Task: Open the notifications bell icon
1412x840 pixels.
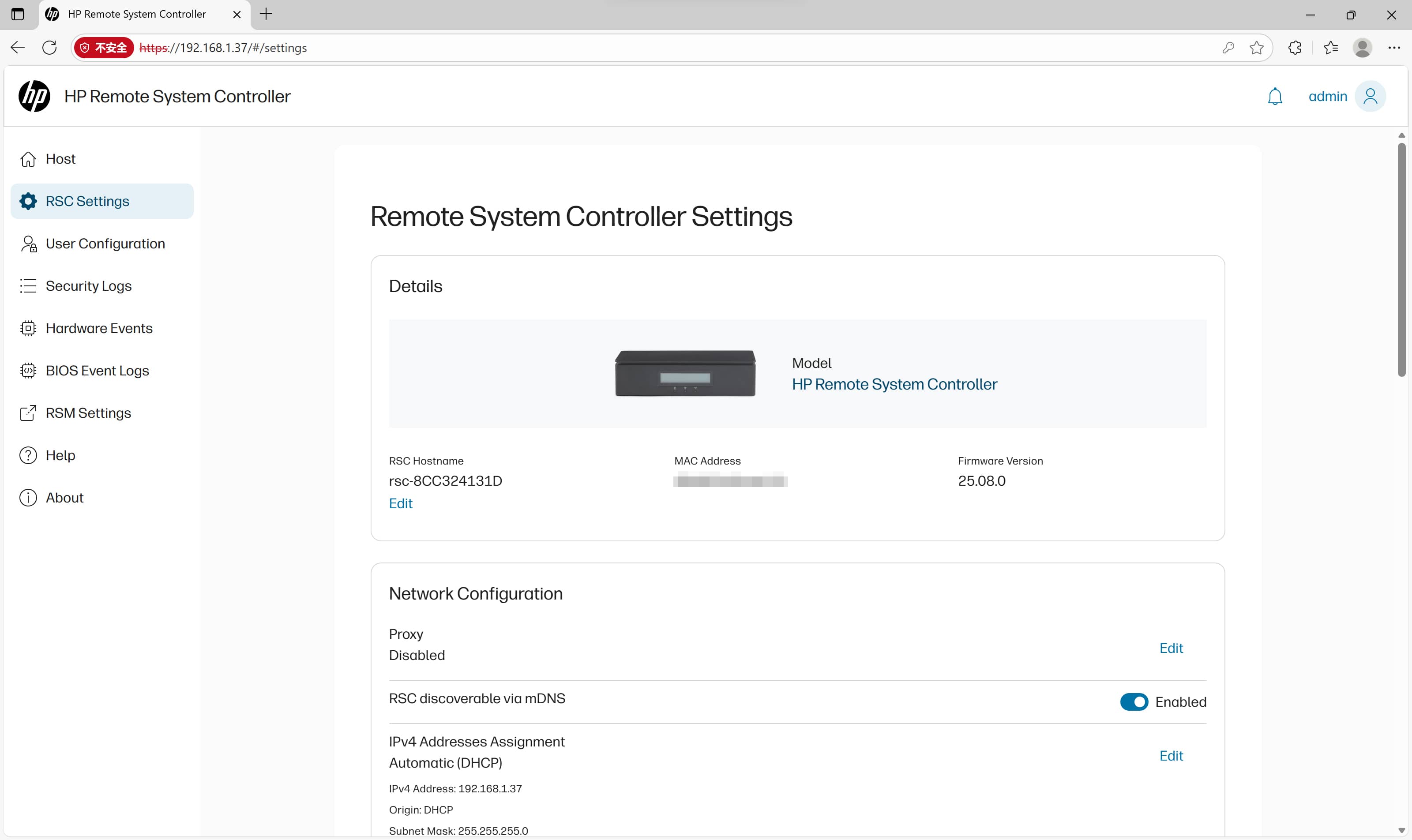Action: [x=1274, y=96]
